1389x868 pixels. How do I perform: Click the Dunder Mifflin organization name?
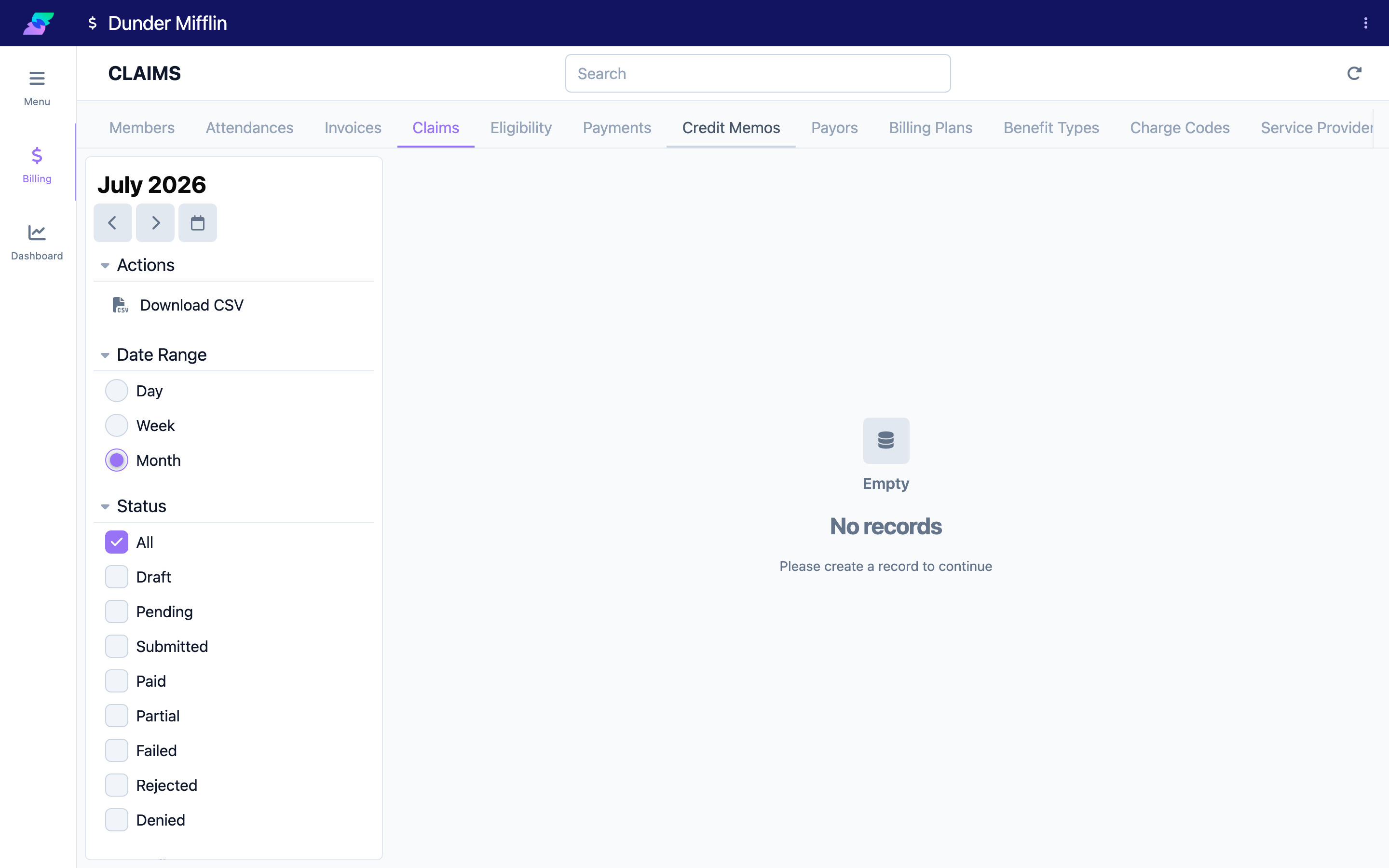pos(168,23)
